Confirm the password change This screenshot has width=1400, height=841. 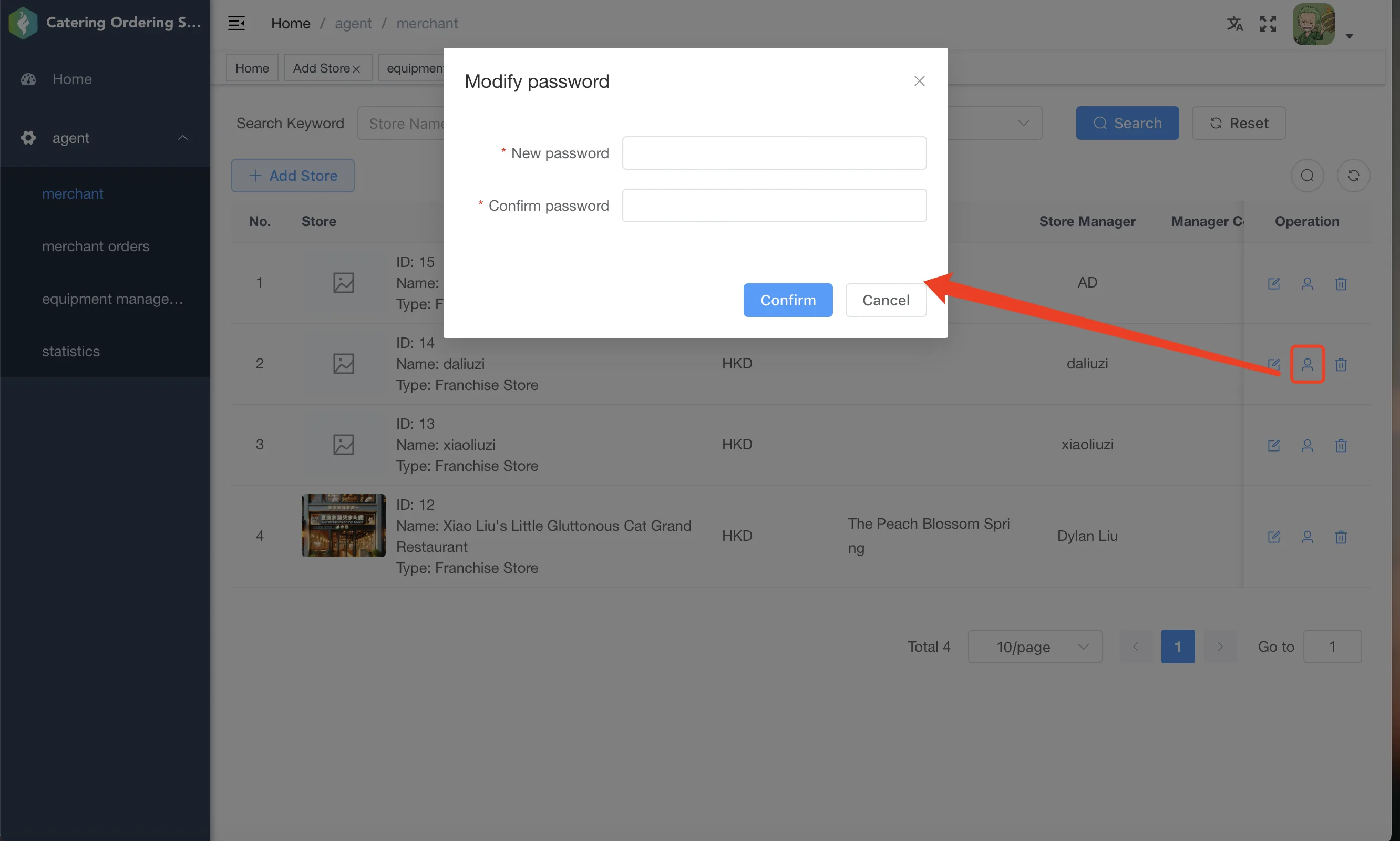pyautogui.click(x=788, y=300)
